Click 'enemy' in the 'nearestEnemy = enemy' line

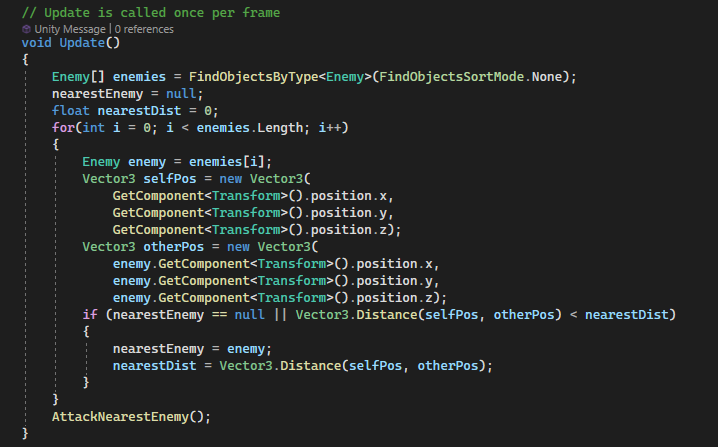pos(246,349)
